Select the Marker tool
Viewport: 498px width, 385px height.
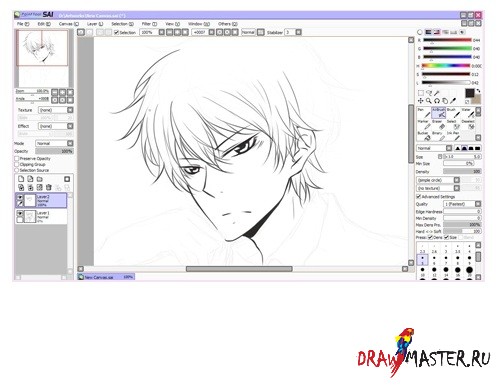tap(424, 125)
